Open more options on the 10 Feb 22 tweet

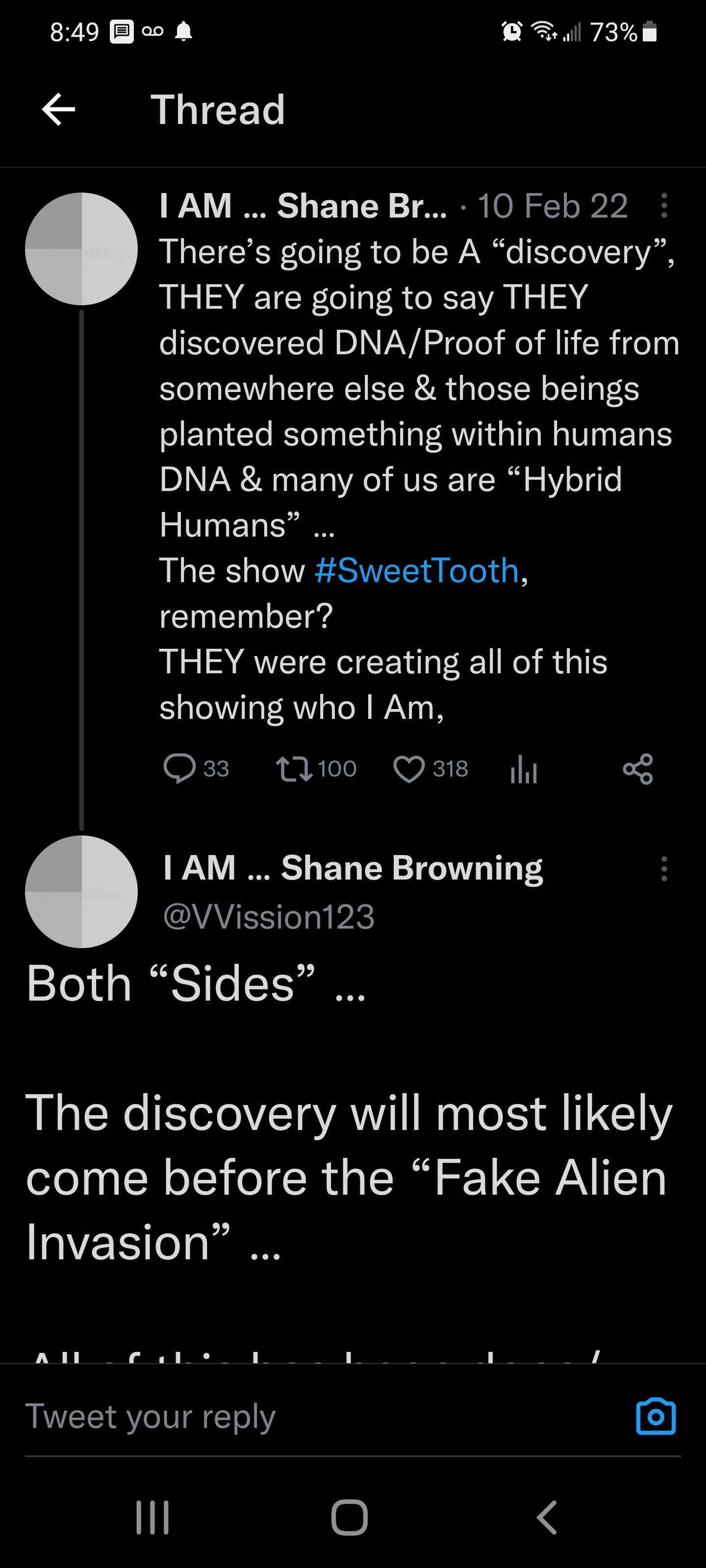click(x=664, y=206)
